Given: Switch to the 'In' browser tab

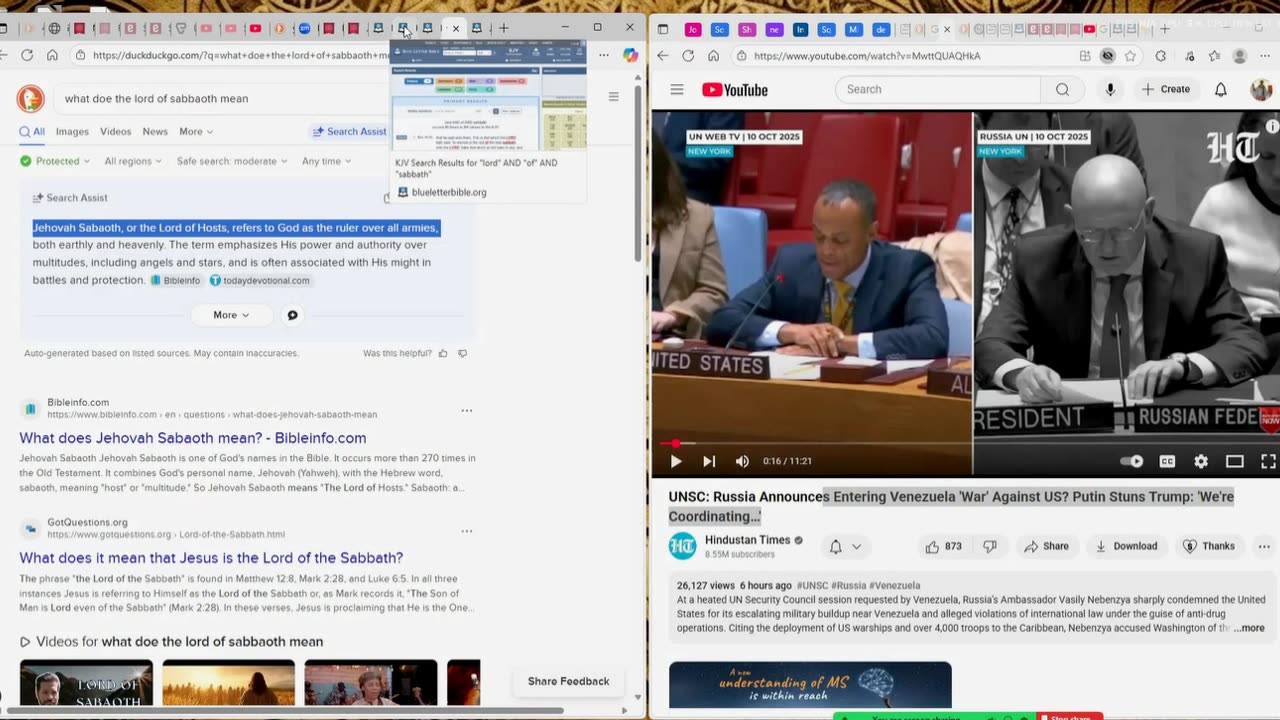Looking at the screenshot, I should pos(800,30).
